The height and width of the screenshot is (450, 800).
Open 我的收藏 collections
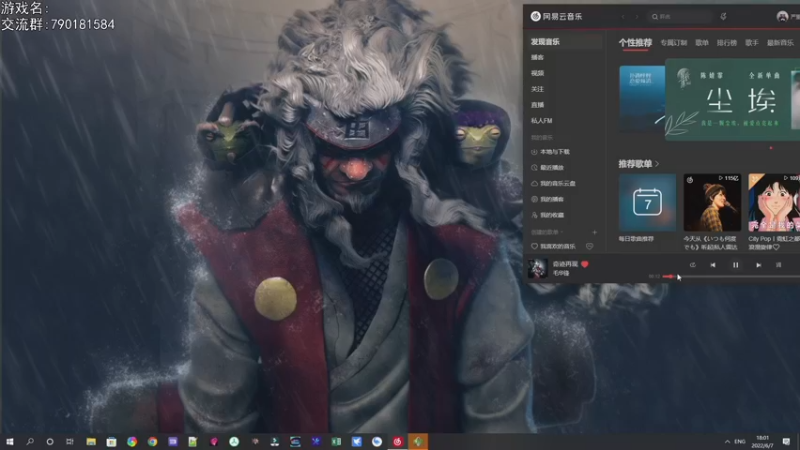[x=547, y=215]
